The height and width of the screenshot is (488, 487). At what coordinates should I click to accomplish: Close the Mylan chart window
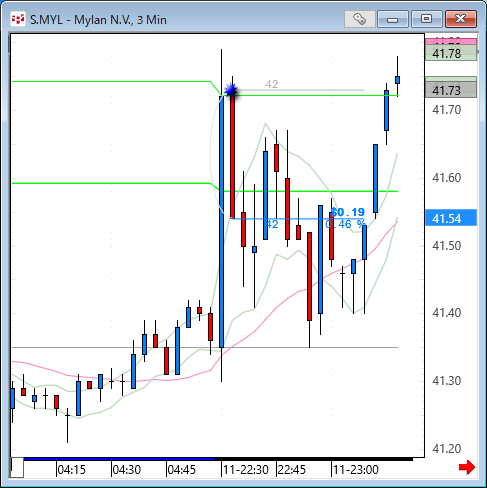(x=461, y=19)
